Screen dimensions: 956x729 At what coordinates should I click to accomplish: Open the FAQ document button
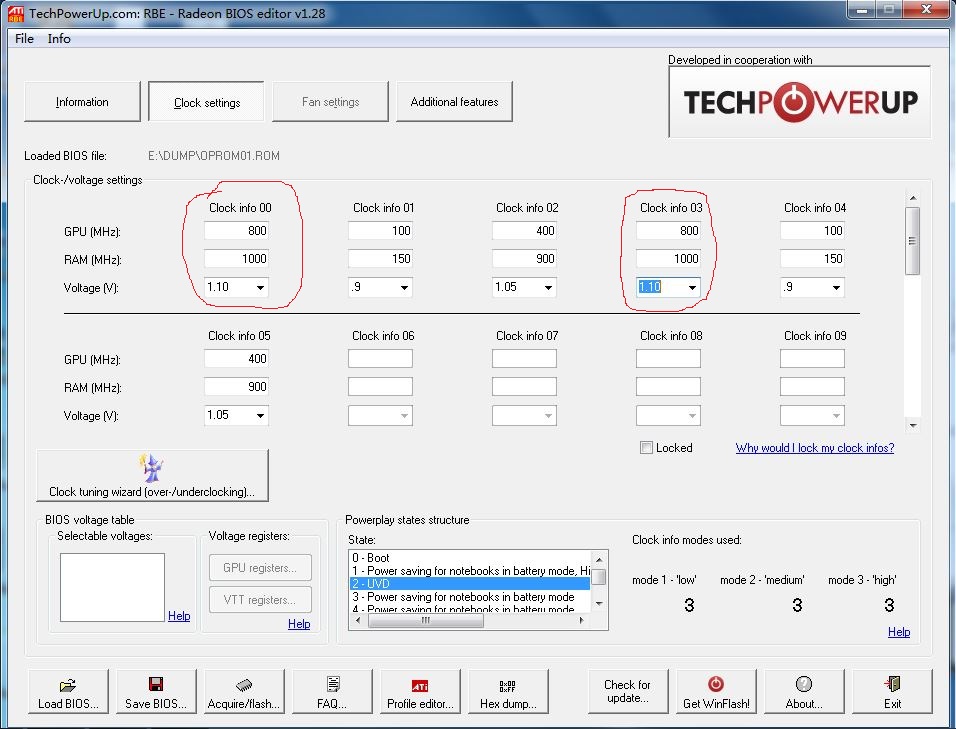click(332, 691)
